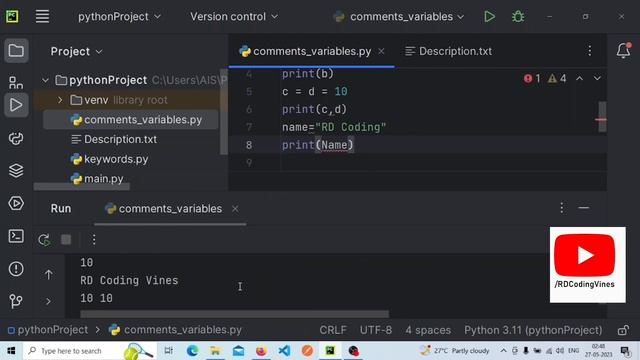This screenshot has width=640, height=360.
Task: Open the Python Packages layers icon
Action: [16, 171]
